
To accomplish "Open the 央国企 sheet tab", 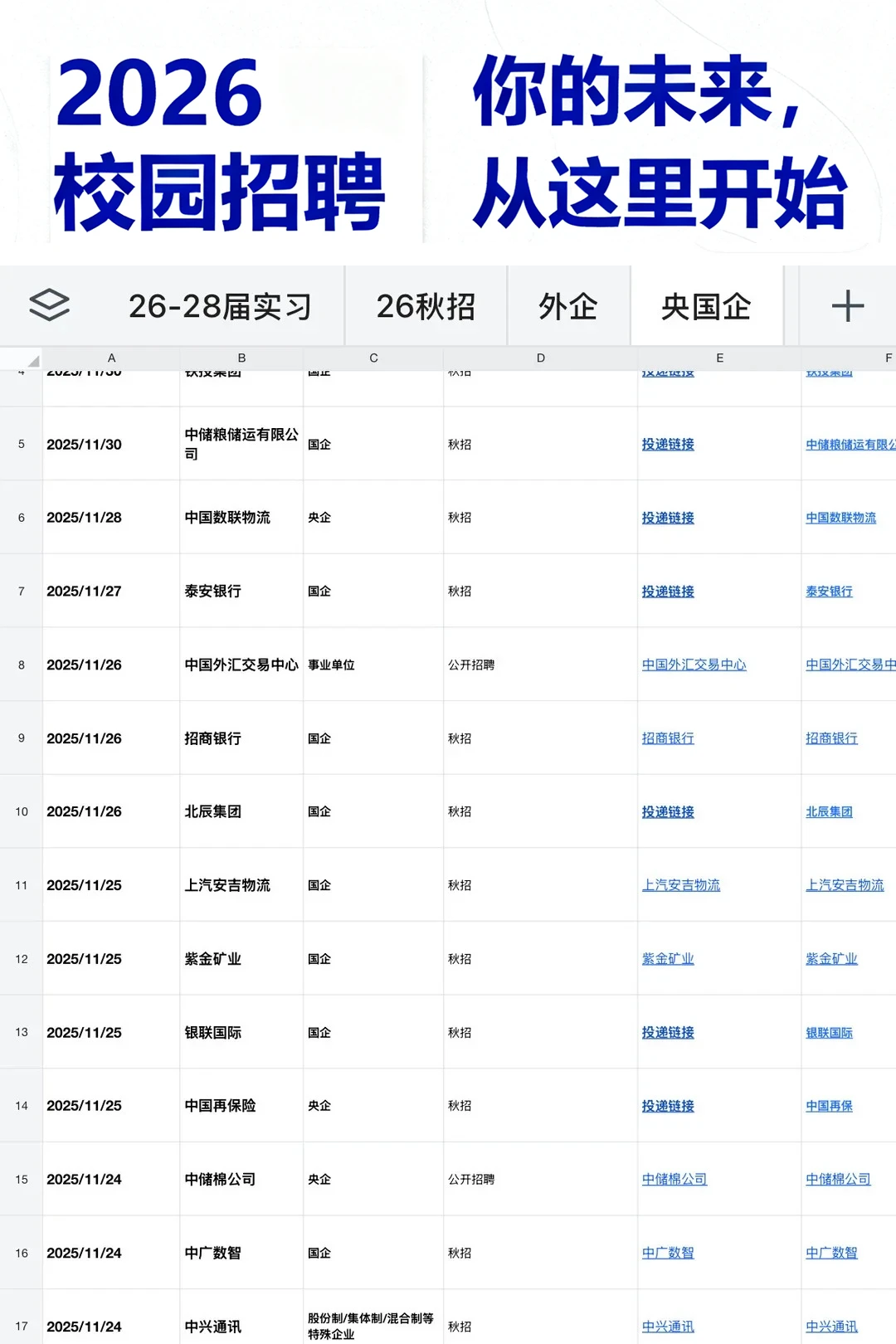I will 707,306.
